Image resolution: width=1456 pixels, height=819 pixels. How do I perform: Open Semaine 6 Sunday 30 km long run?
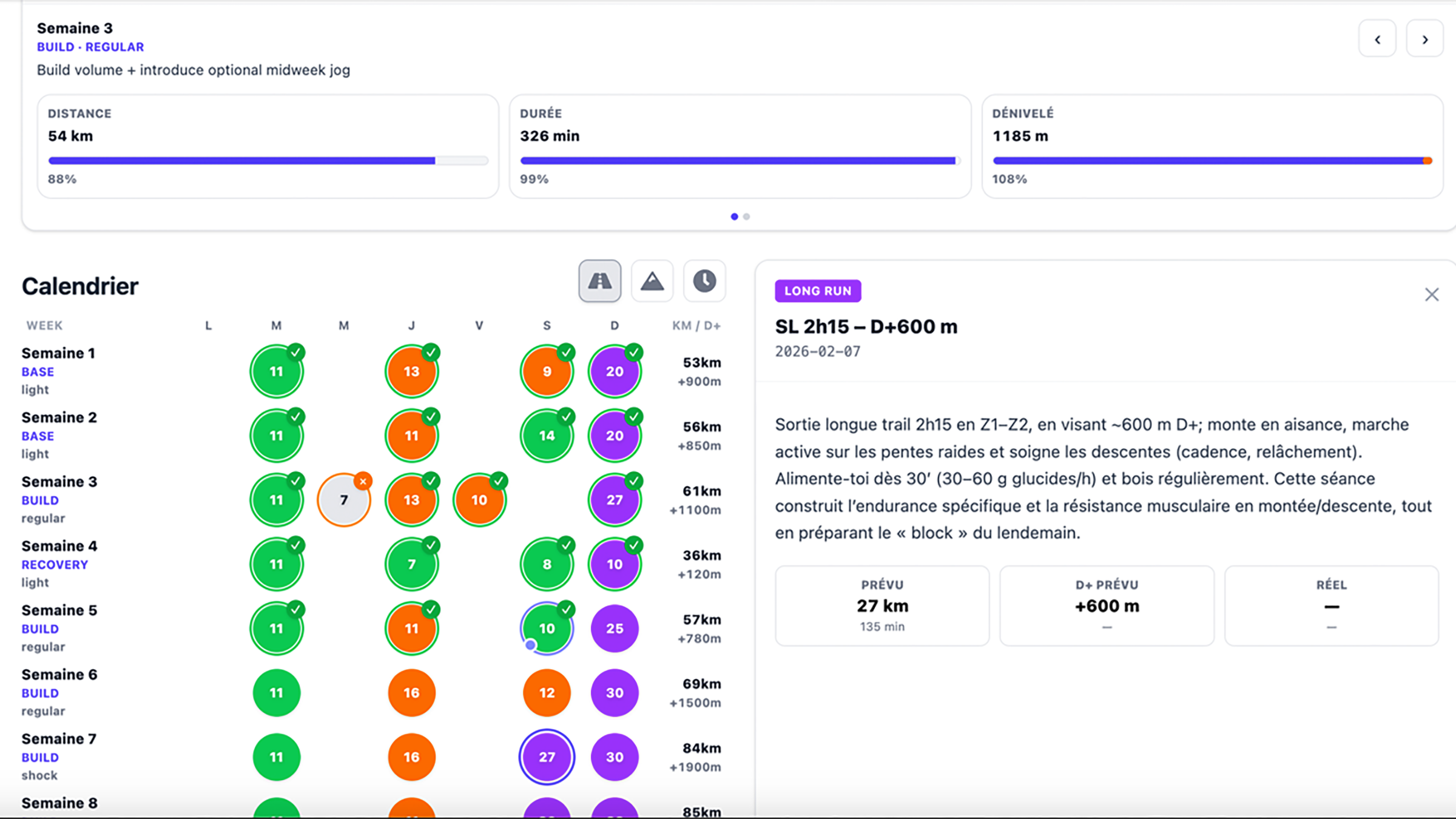point(615,693)
